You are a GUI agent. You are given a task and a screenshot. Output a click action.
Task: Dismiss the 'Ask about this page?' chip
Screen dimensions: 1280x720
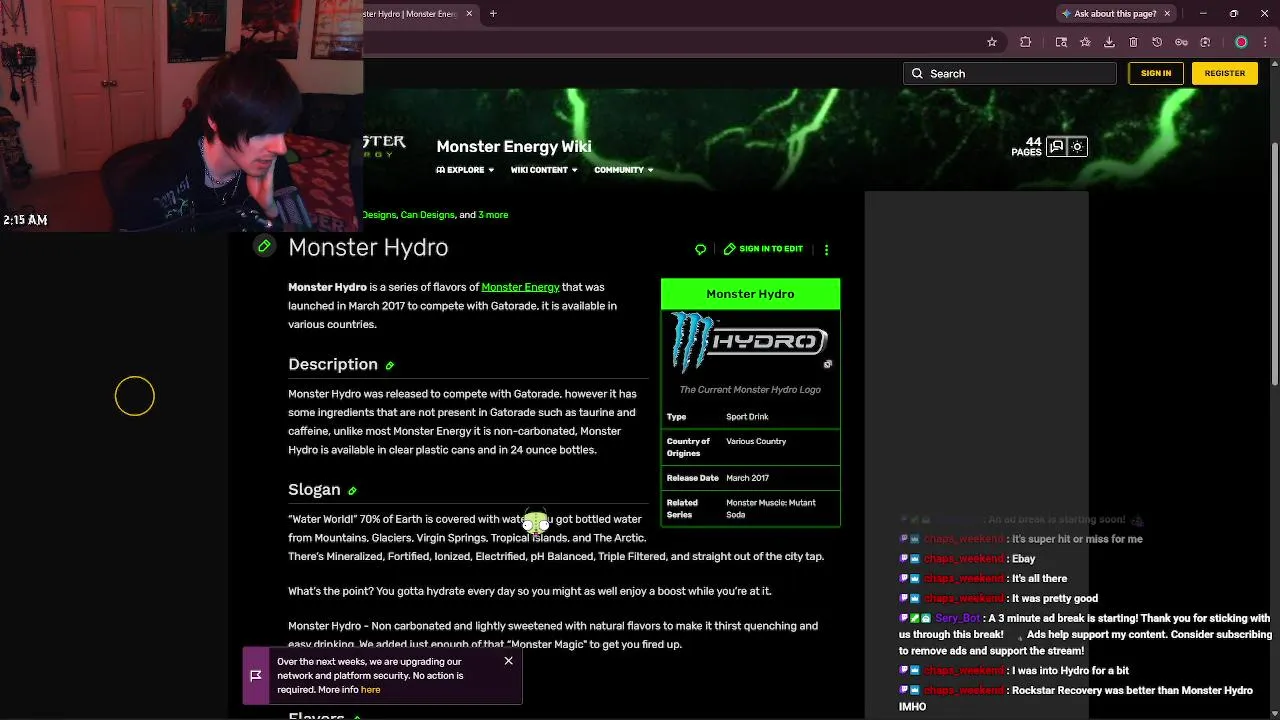point(1166,13)
